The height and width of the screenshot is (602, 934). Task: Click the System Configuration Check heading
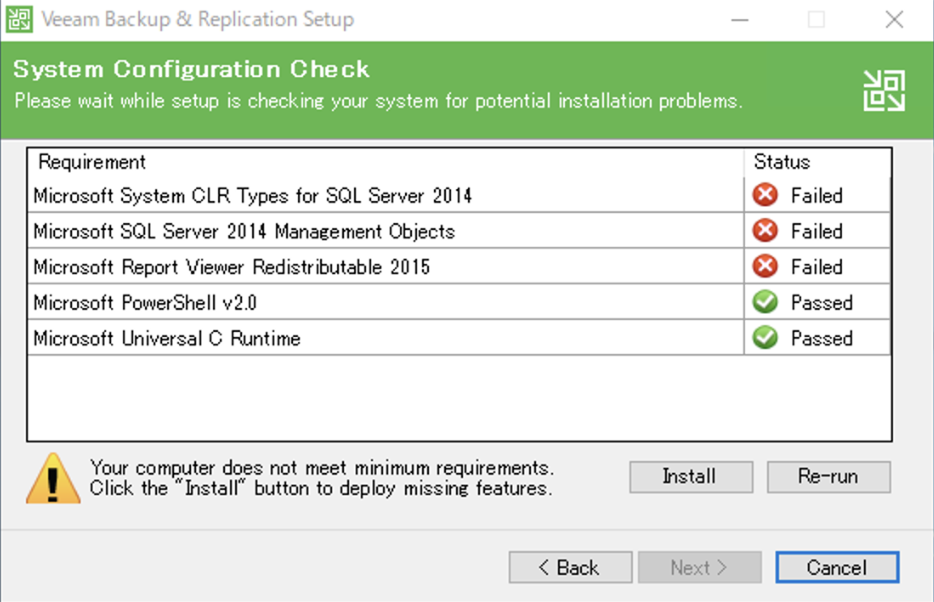(x=191, y=69)
